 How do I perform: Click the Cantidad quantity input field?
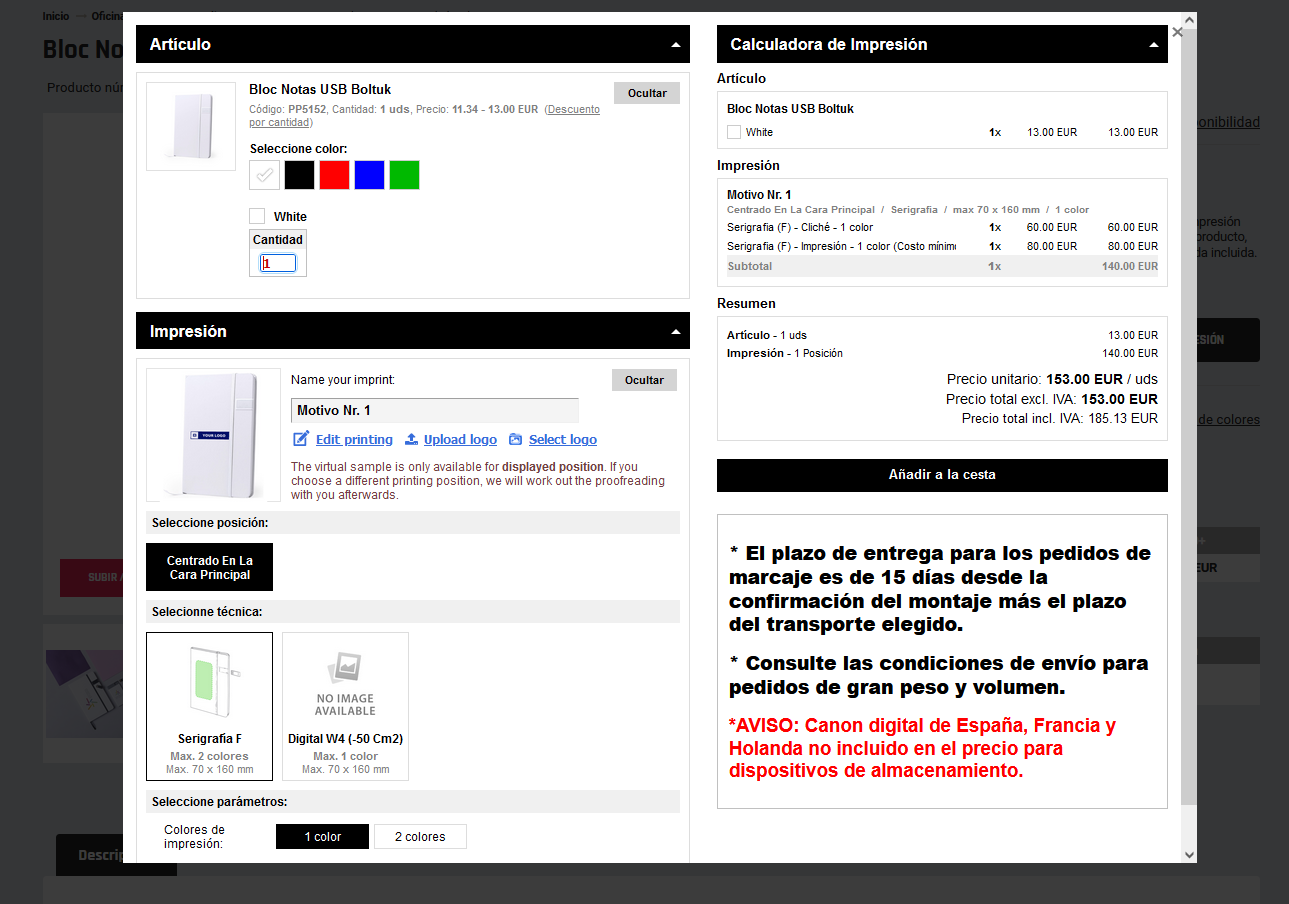pos(278,263)
